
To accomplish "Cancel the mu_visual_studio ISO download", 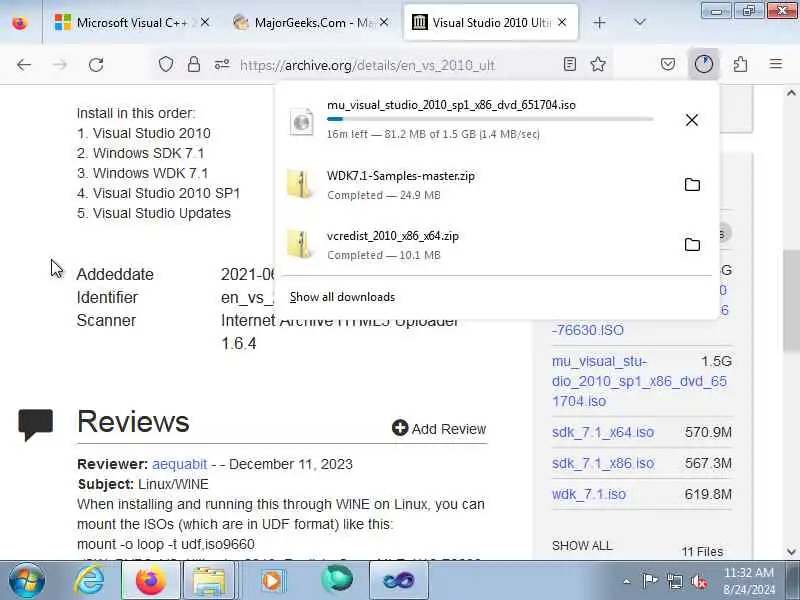I will tap(692, 120).
